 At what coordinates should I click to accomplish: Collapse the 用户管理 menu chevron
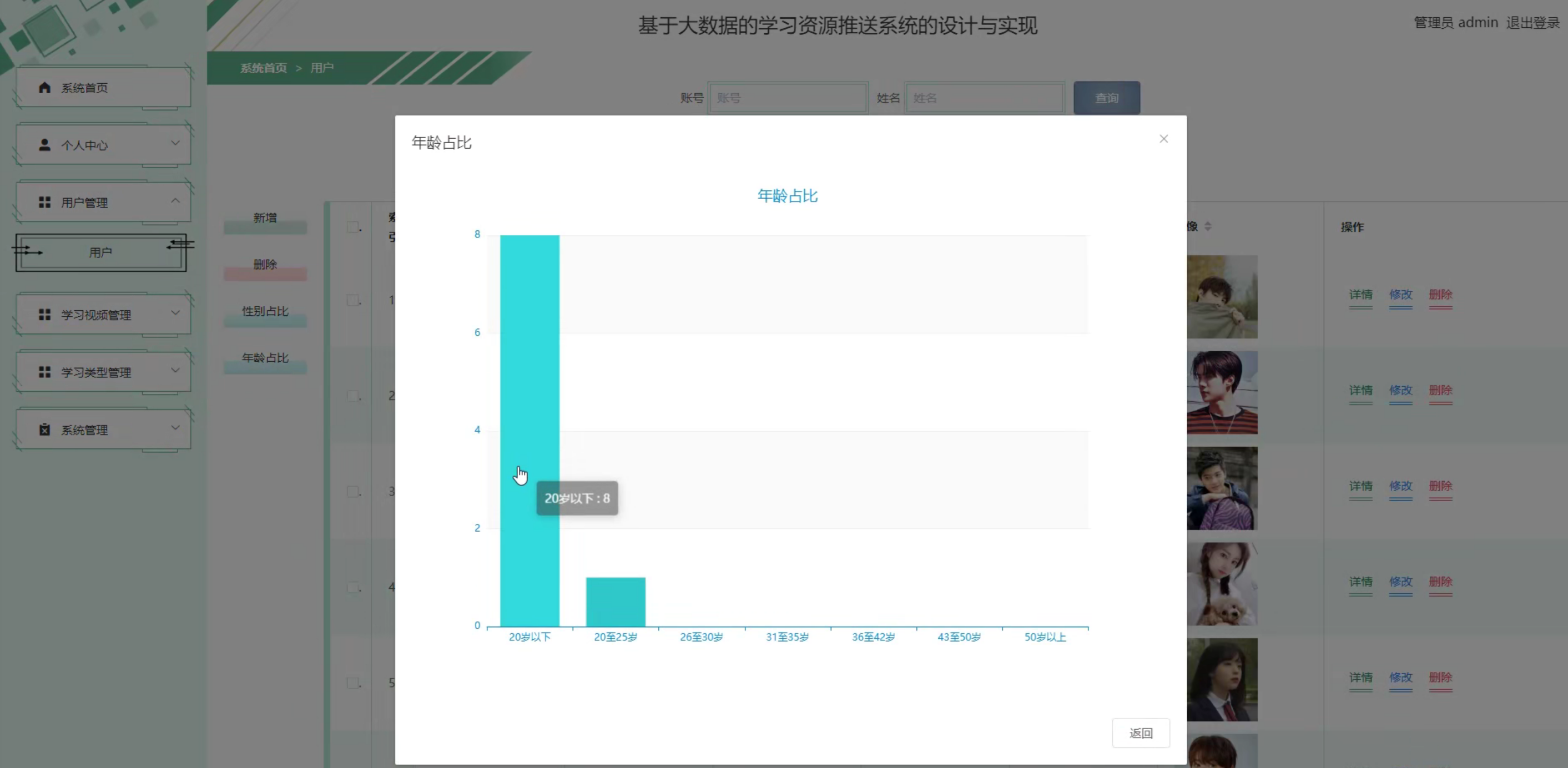coord(175,200)
